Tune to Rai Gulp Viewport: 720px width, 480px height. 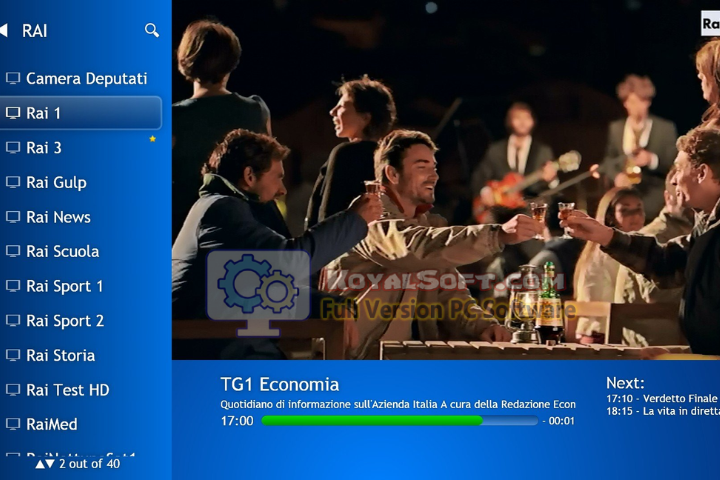[x=81, y=182]
